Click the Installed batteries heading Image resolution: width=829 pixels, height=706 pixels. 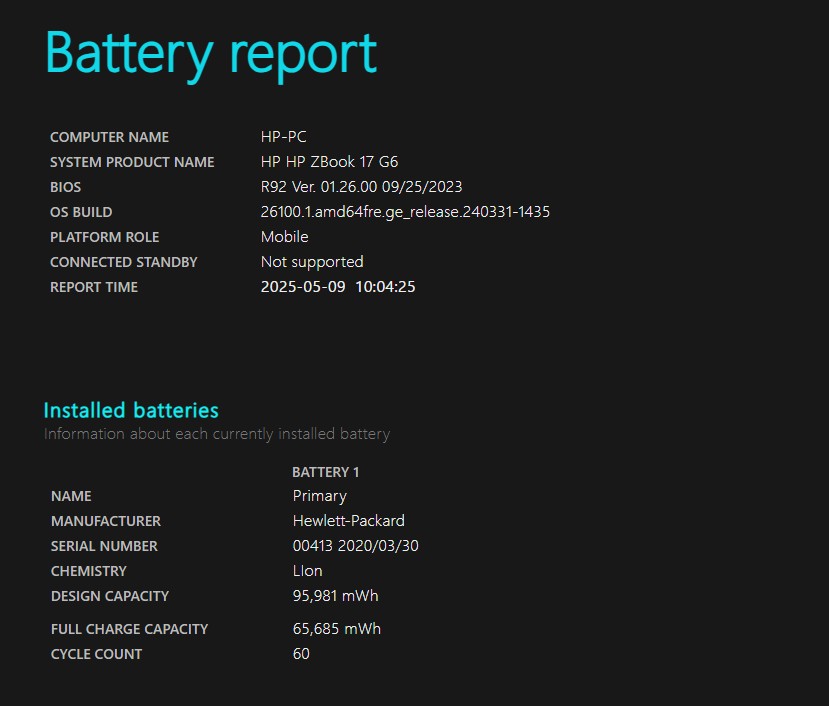131,410
